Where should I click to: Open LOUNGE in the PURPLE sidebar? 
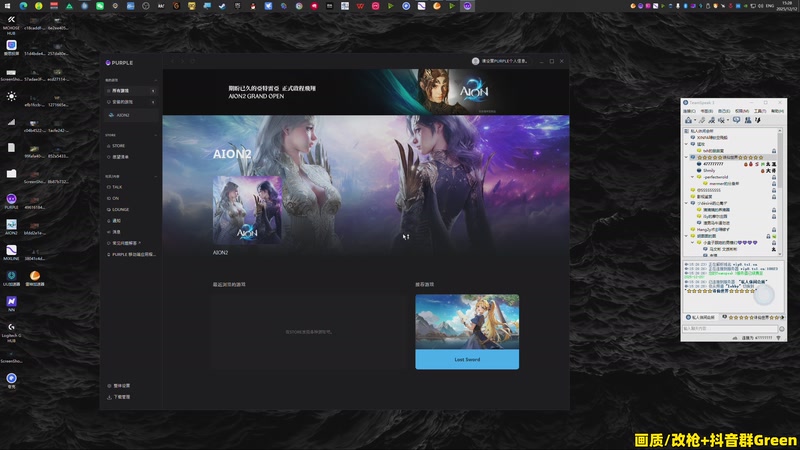(x=118, y=210)
